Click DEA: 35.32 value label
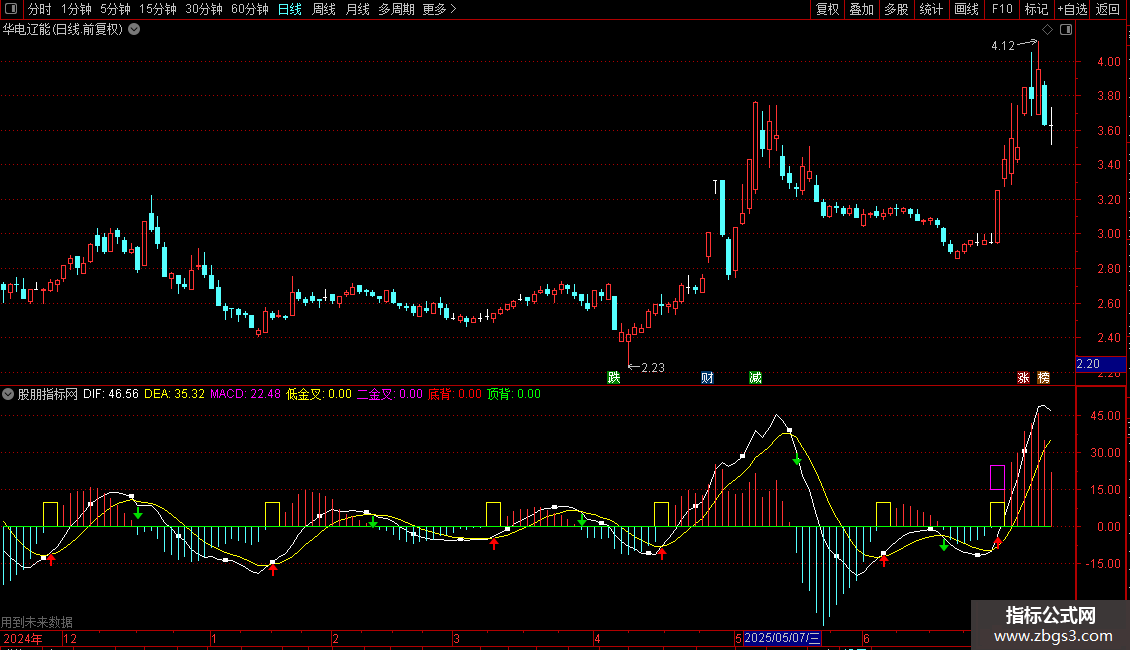1130x650 pixels. (x=174, y=394)
